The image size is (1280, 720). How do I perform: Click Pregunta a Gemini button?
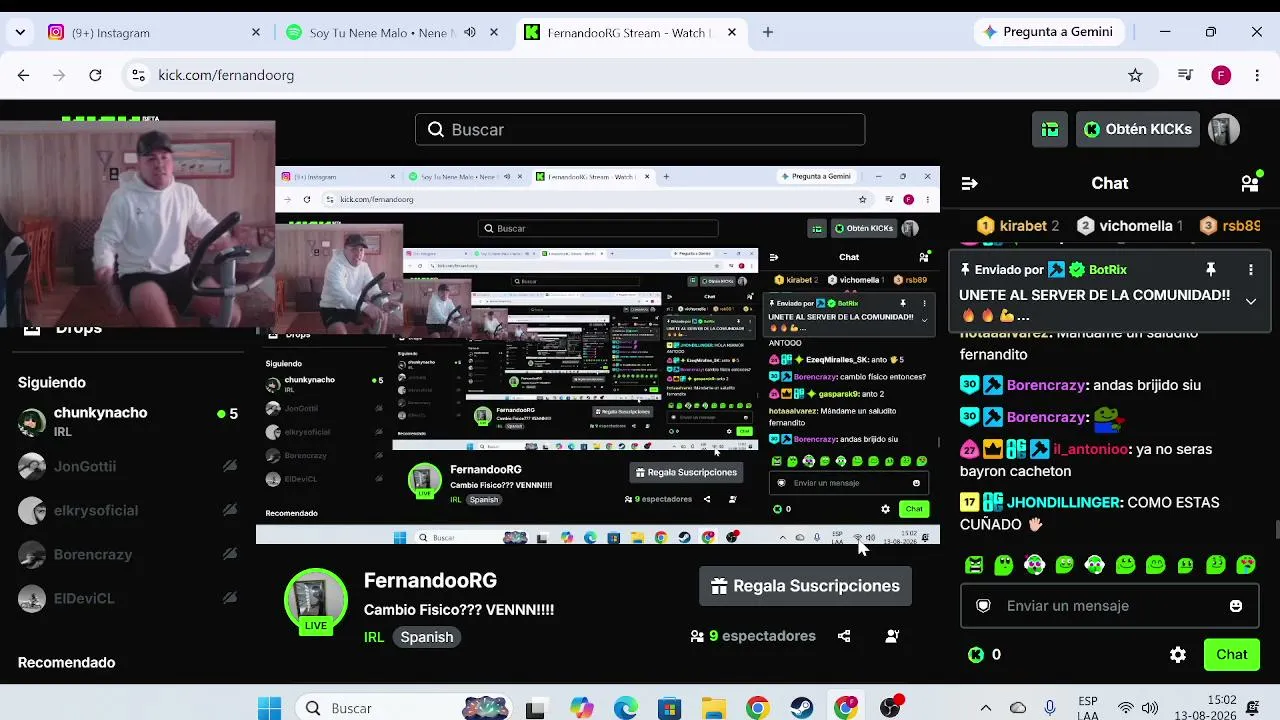[1049, 32]
